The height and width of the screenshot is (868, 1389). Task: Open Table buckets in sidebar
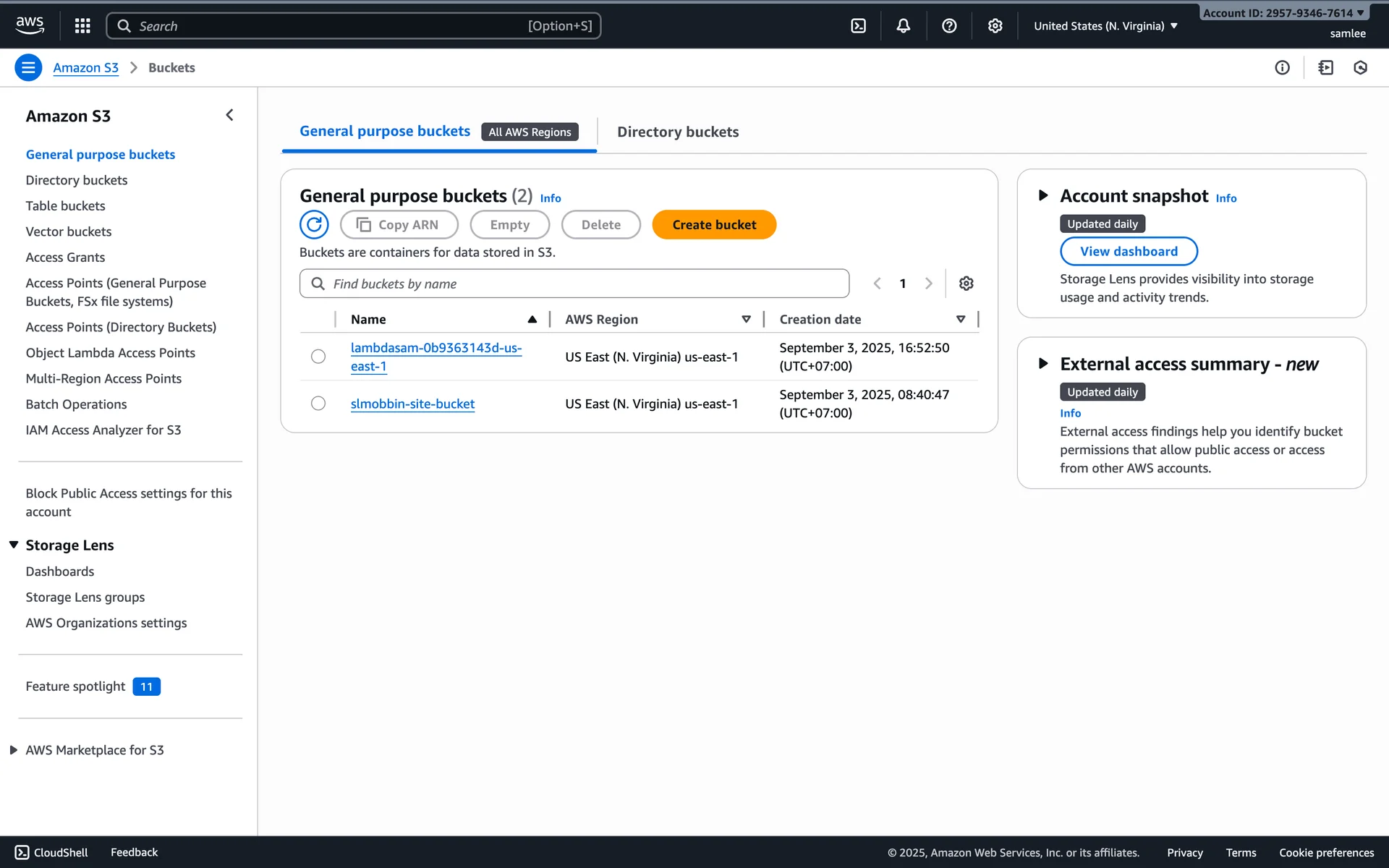pos(65,206)
